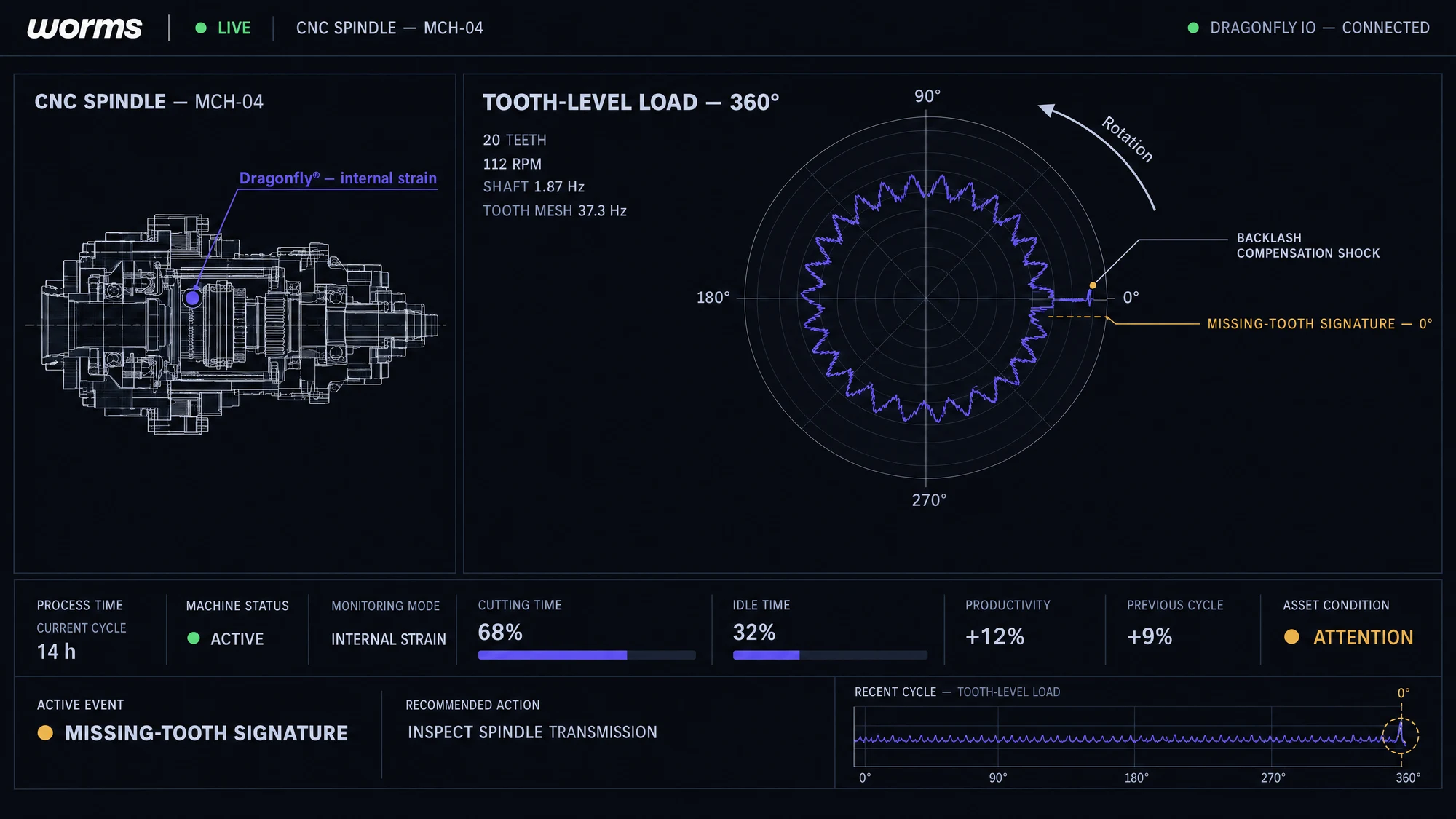Click the worms logo
The image size is (1456, 819).
[84, 28]
